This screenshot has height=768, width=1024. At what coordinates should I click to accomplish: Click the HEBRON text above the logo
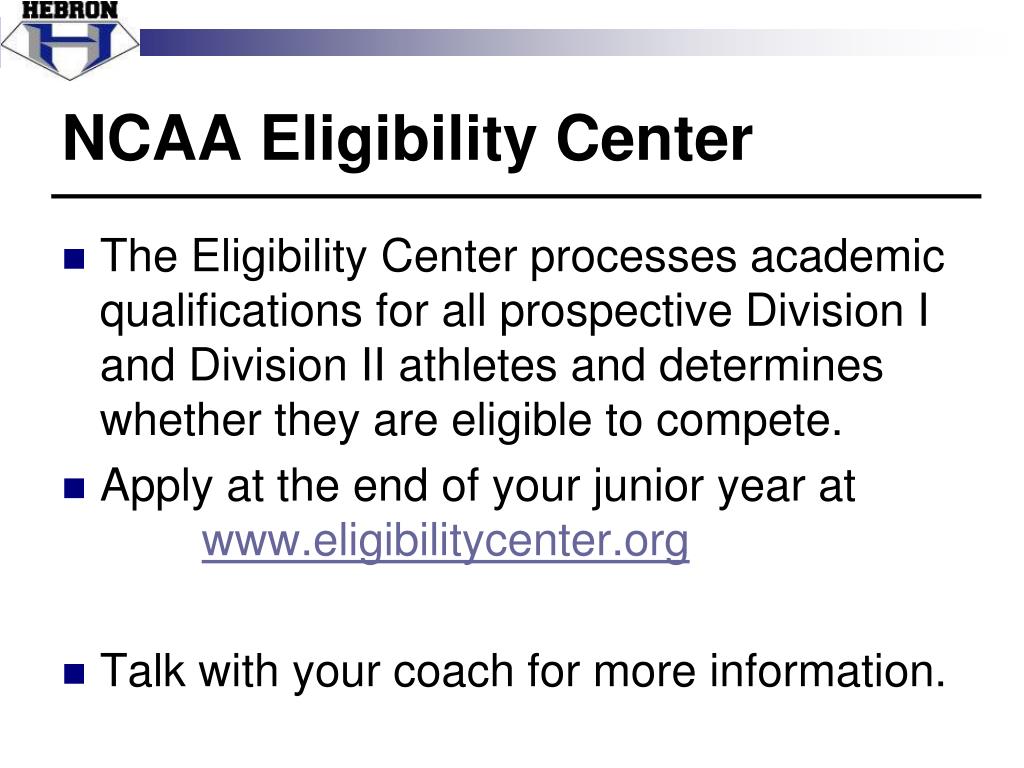click(70, 10)
